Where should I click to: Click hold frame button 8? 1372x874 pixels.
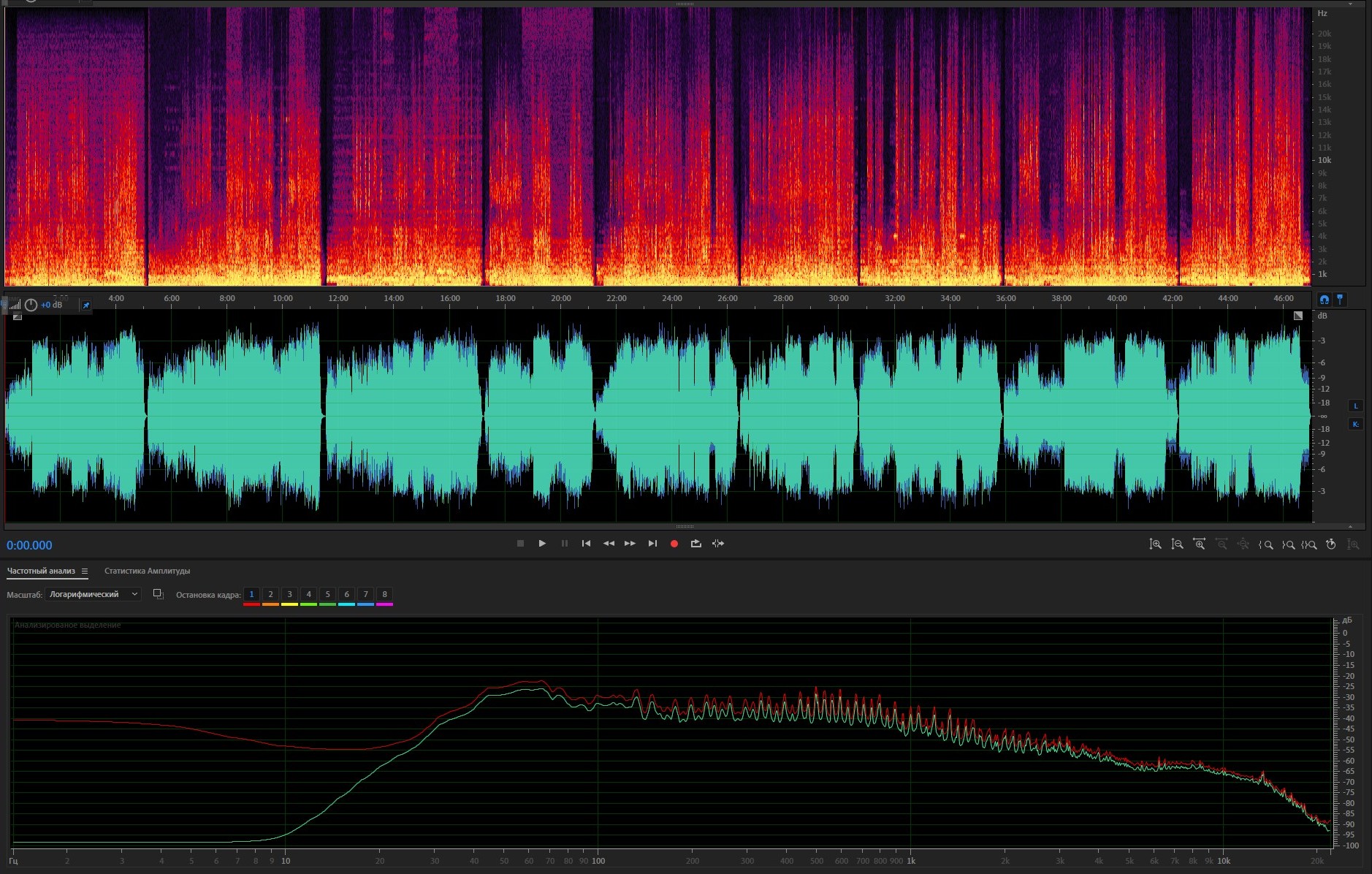click(384, 595)
